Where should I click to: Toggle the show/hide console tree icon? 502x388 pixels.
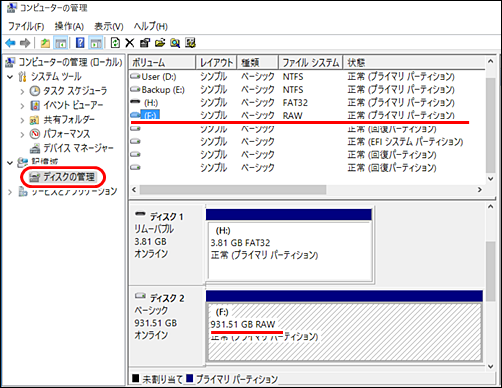61,43
